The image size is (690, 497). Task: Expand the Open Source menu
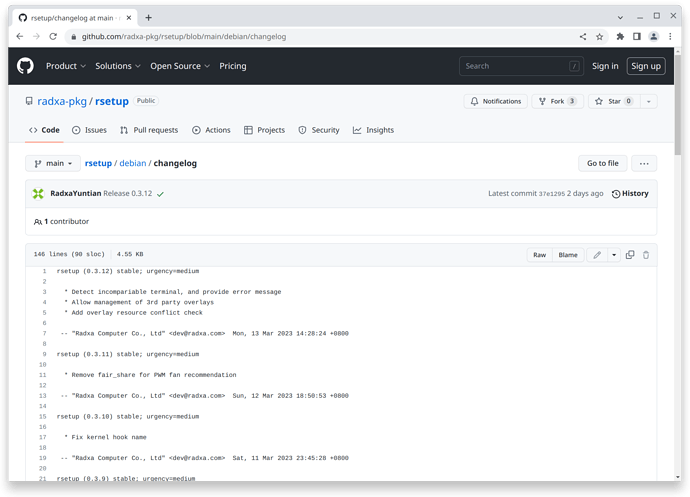[180, 66]
